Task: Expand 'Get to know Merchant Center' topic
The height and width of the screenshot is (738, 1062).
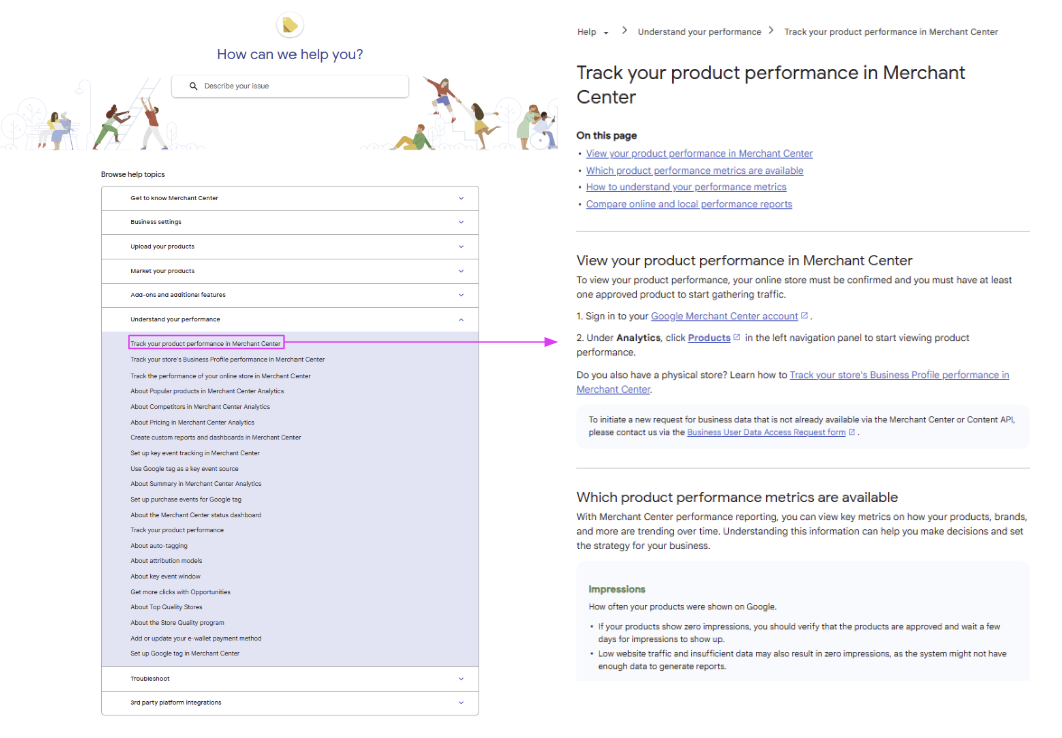Action: point(290,198)
